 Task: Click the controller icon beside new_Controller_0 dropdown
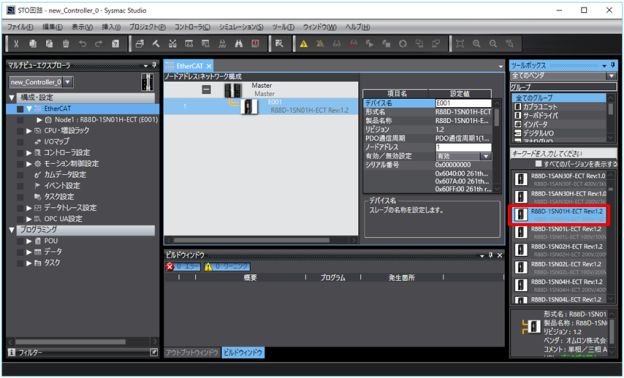pyautogui.click(x=147, y=82)
